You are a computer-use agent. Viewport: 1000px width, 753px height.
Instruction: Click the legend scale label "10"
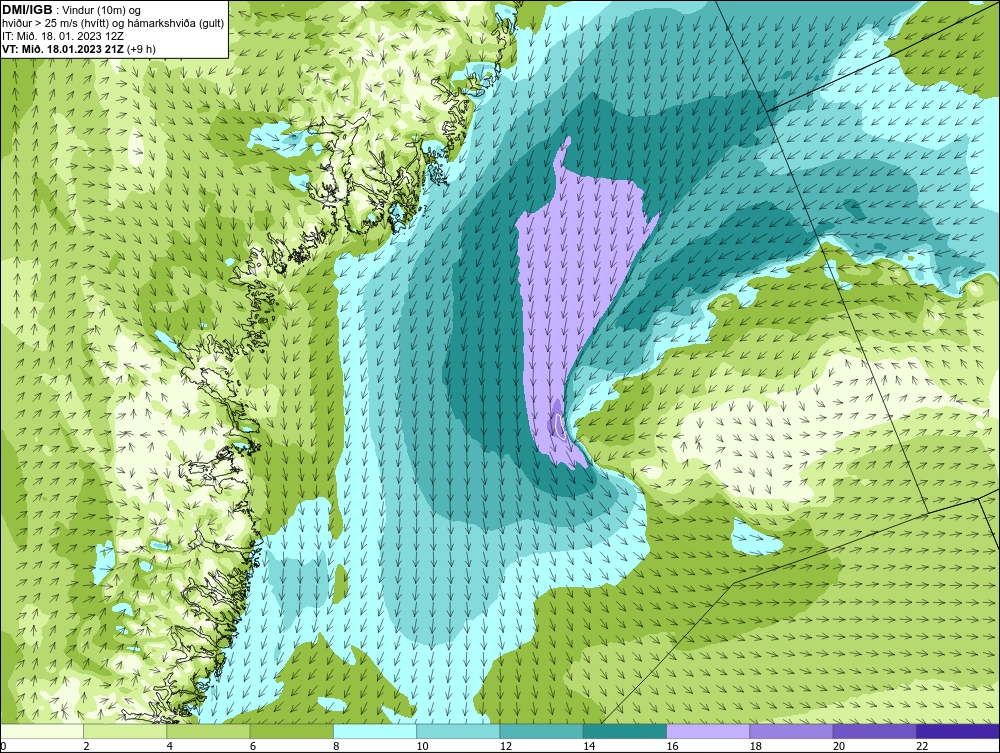pos(422,747)
